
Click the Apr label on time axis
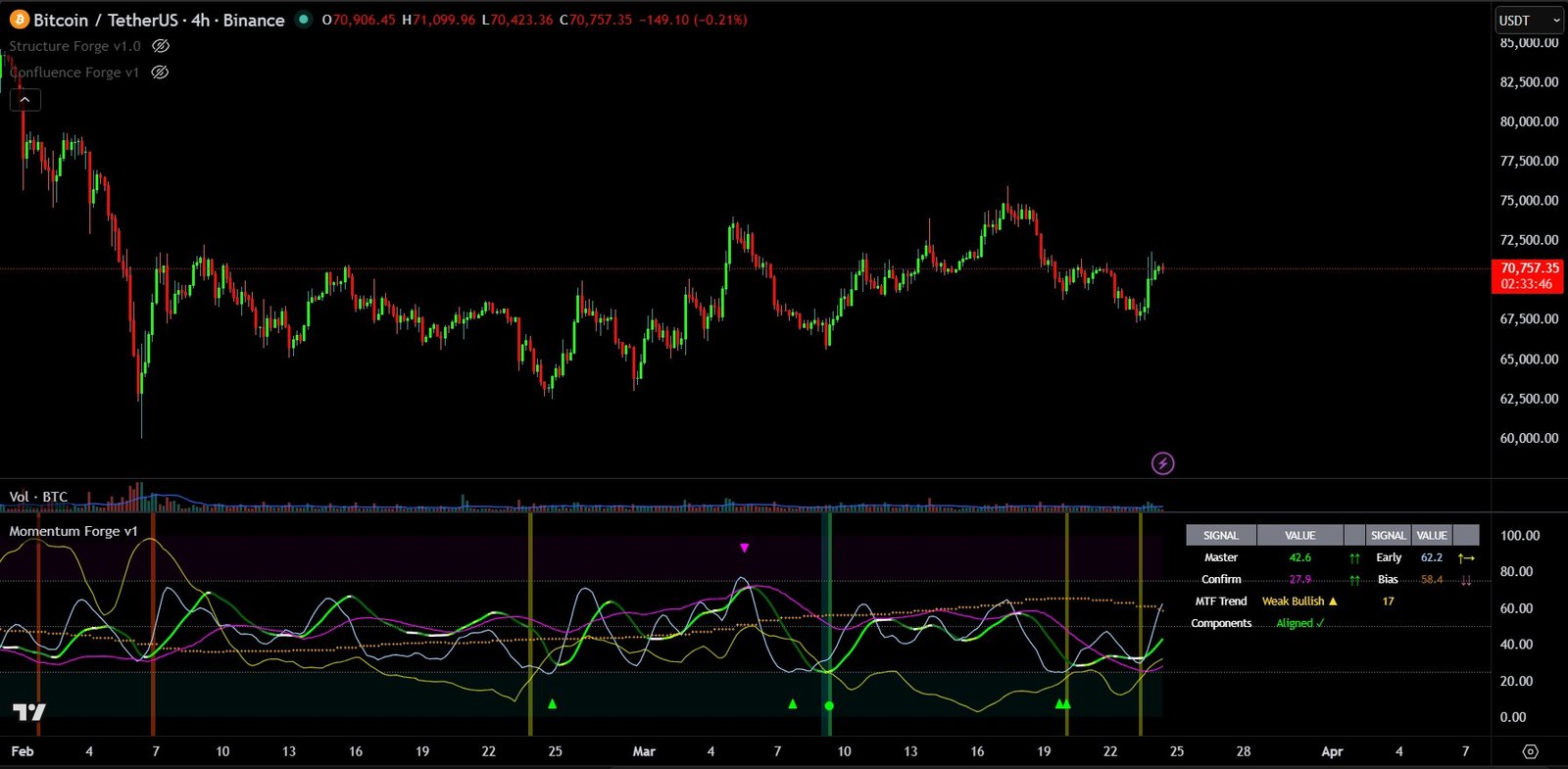pos(1332,751)
